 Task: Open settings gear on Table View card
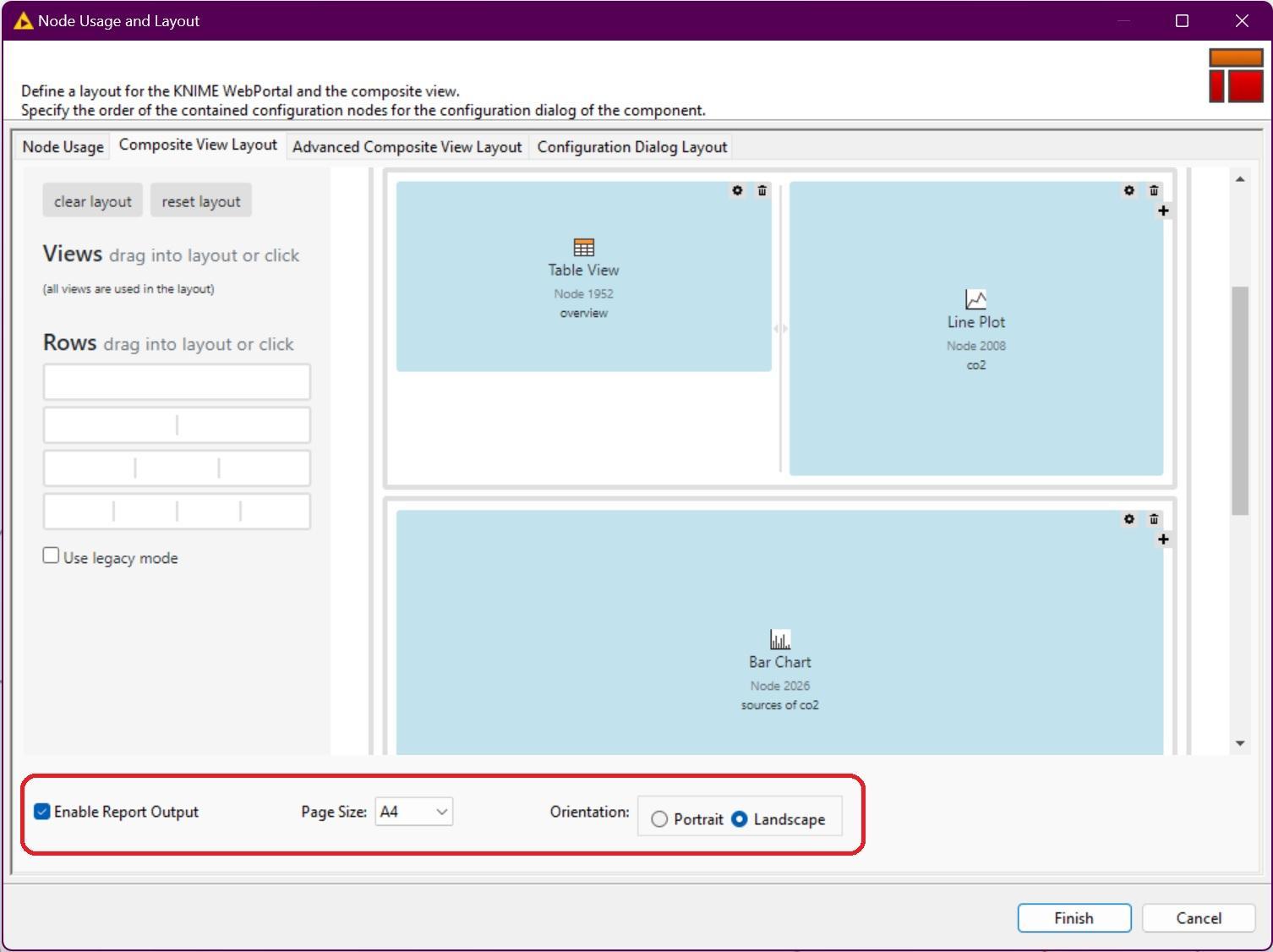click(737, 190)
